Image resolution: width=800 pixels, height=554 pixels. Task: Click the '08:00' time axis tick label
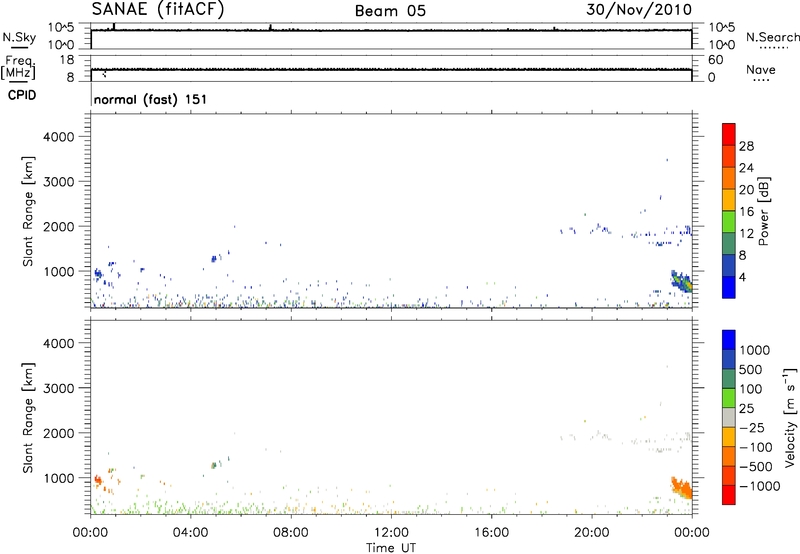[x=291, y=533]
